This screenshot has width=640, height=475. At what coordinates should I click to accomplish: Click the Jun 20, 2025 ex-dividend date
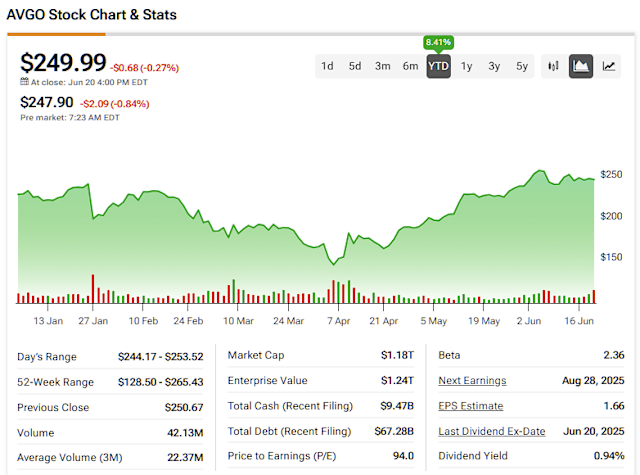[x=594, y=431]
